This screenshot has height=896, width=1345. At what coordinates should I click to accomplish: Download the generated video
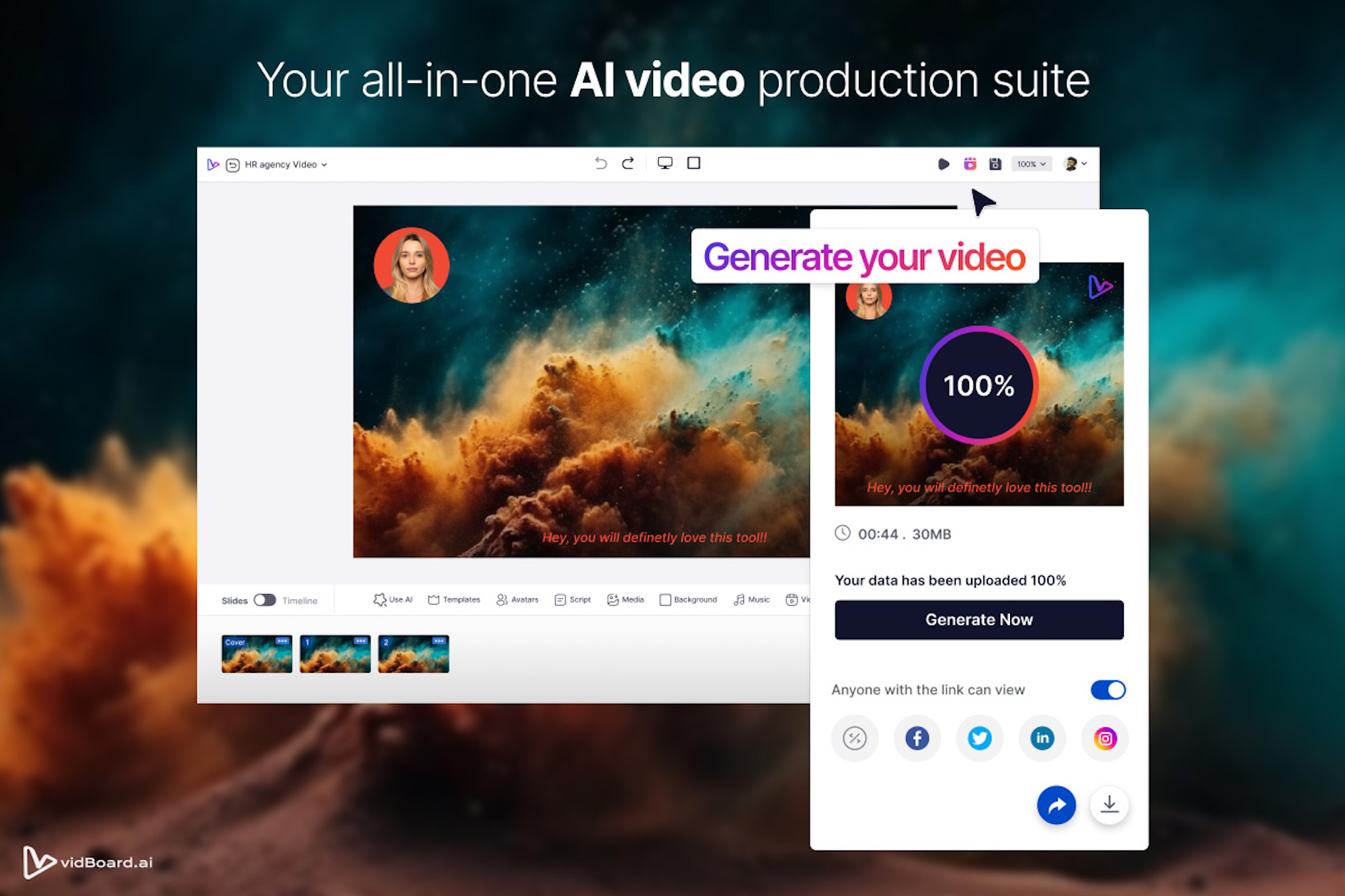click(x=1109, y=805)
